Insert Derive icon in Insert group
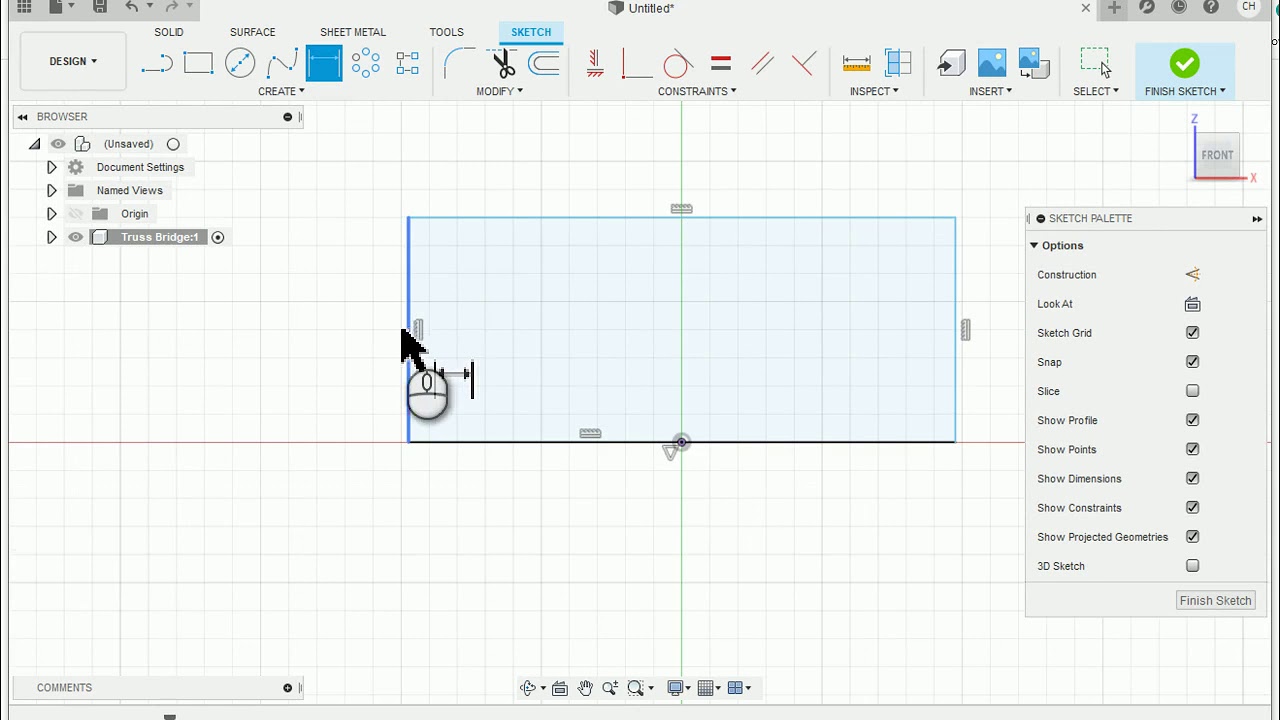This screenshot has height=720, width=1280. click(951, 64)
